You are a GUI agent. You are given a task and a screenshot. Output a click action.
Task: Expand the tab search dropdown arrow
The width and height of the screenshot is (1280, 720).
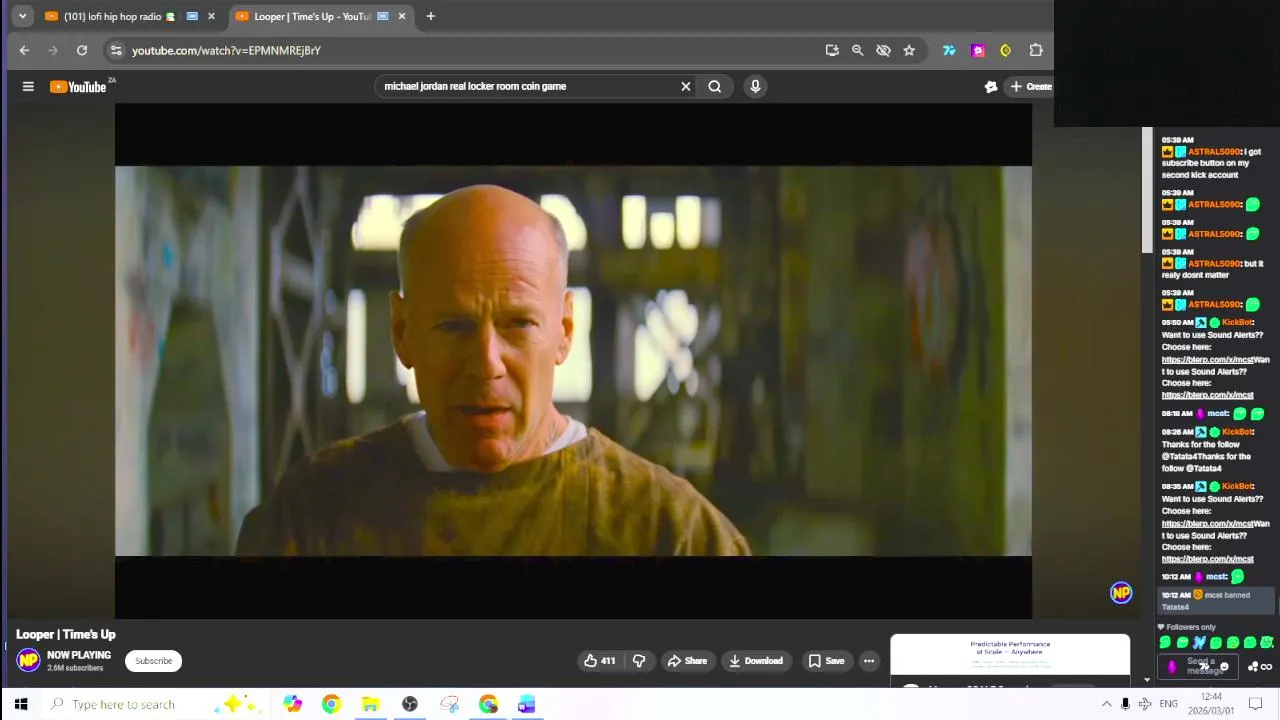[x=22, y=16]
